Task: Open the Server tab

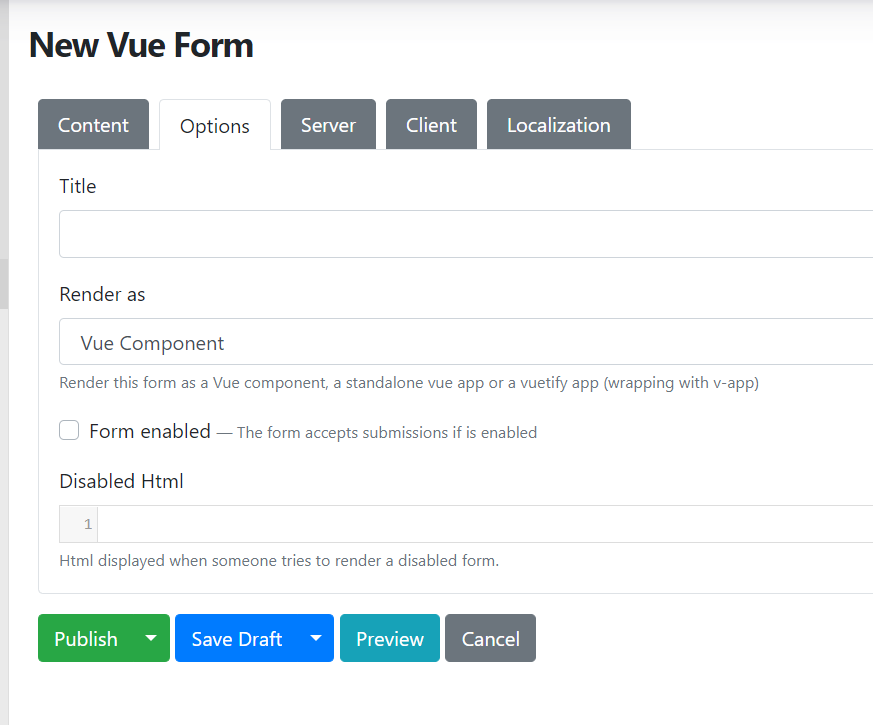Action: tap(328, 125)
